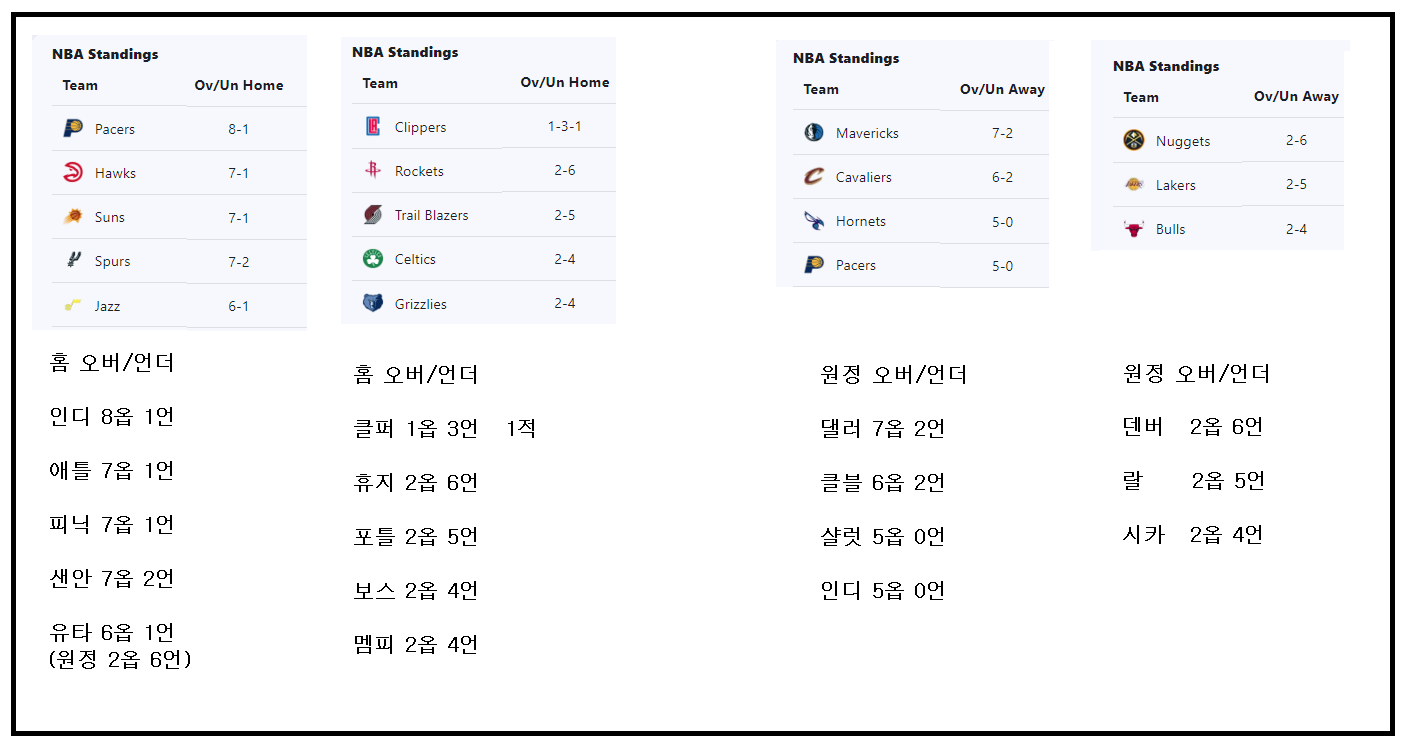Click the Nuggets team logo
Image resolution: width=1407 pixels, height=745 pixels.
[x=1134, y=141]
